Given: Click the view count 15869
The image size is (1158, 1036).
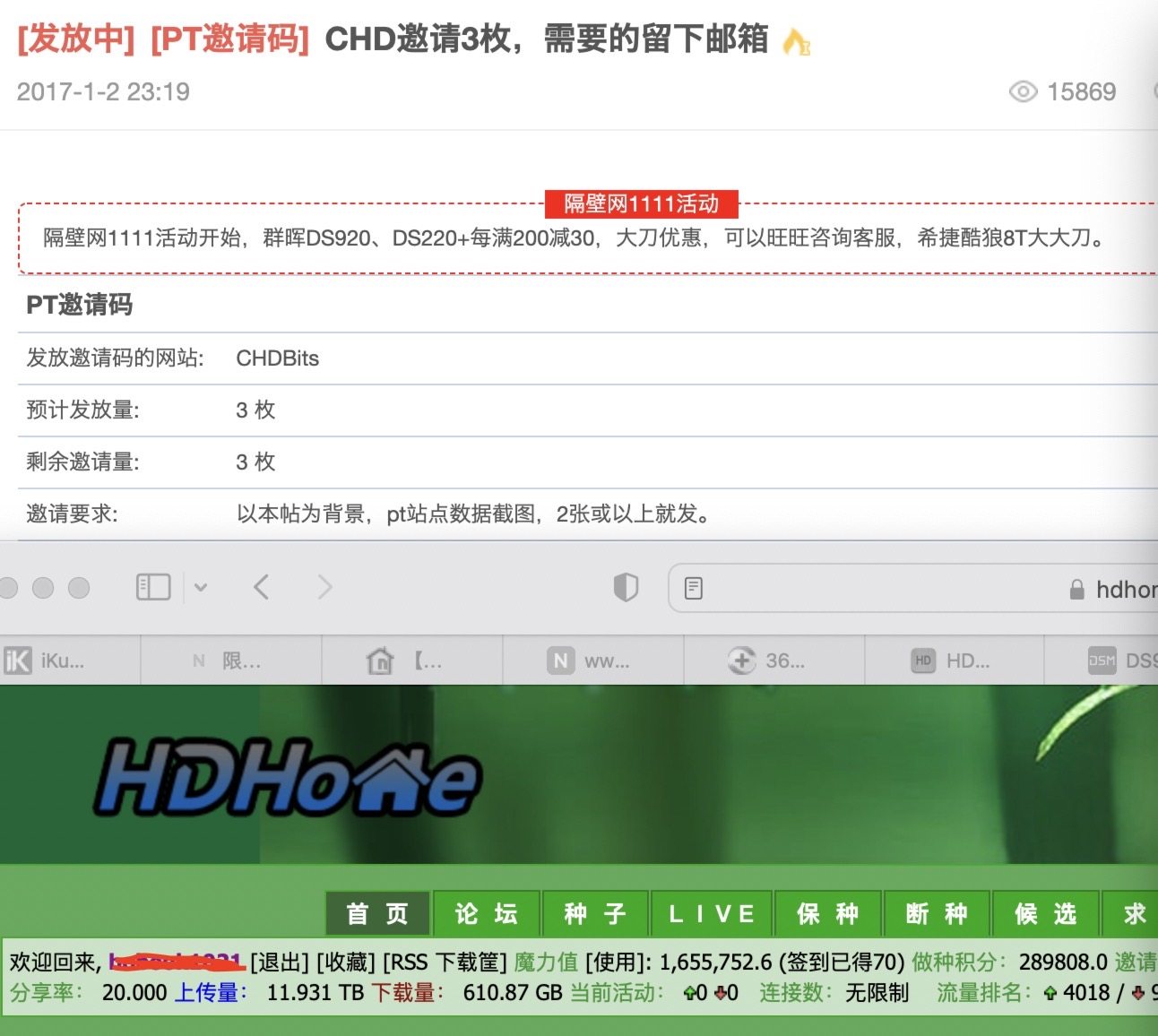Looking at the screenshot, I should tap(1082, 91).
